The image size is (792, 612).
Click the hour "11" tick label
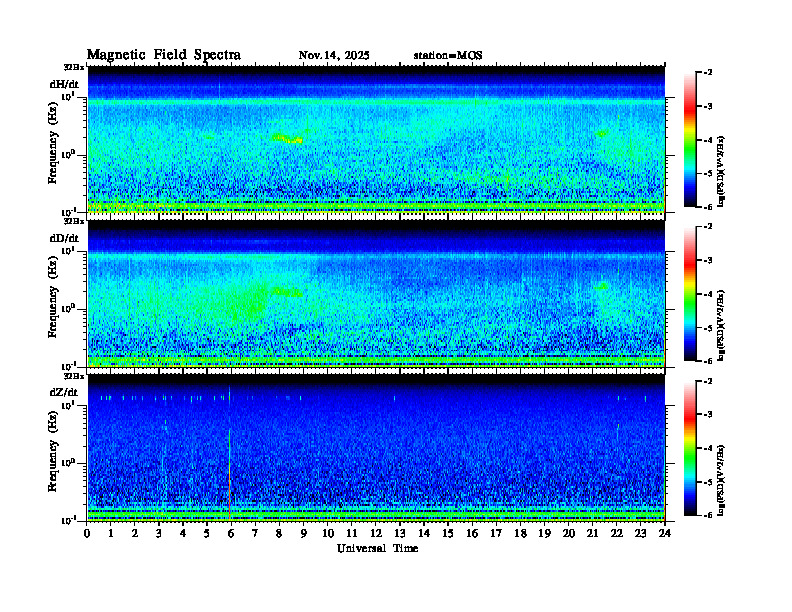pyautogui.click(x=352, y=533)
